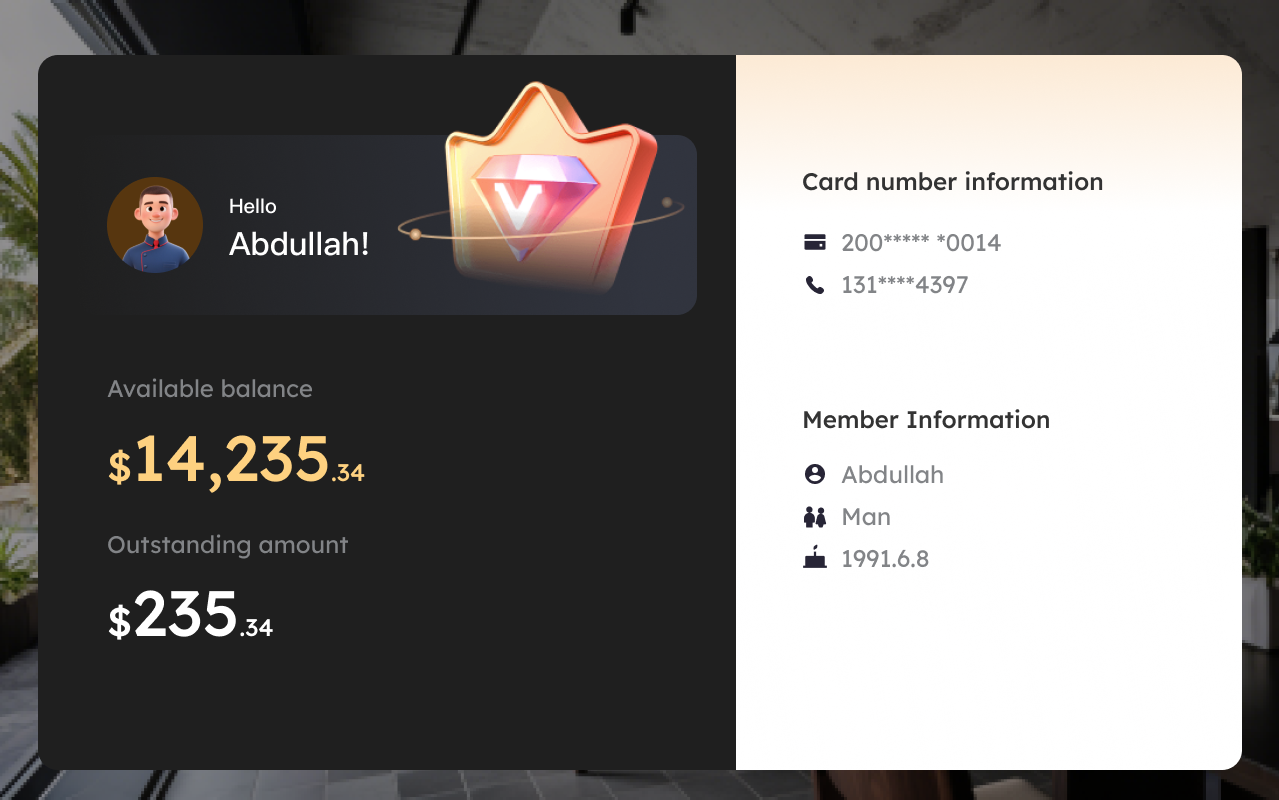Click the $14,235.34 balance amount
This screenshot has height=800, width=1279.
point(236,462)
